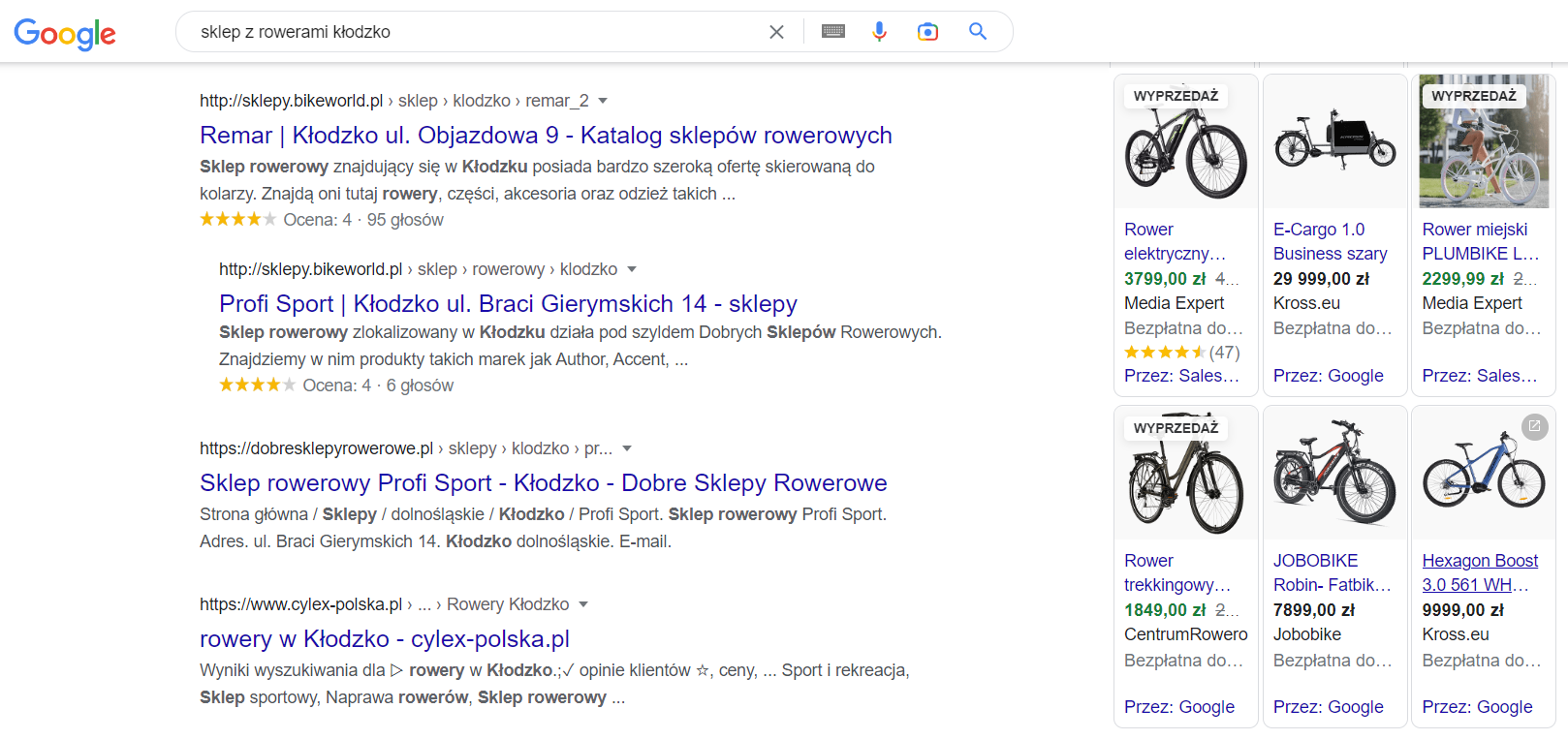Click Media Expert seller under Rower elektryczny
The width and height of the screenshot is (1568, 740).
[x=1175, y=303]
